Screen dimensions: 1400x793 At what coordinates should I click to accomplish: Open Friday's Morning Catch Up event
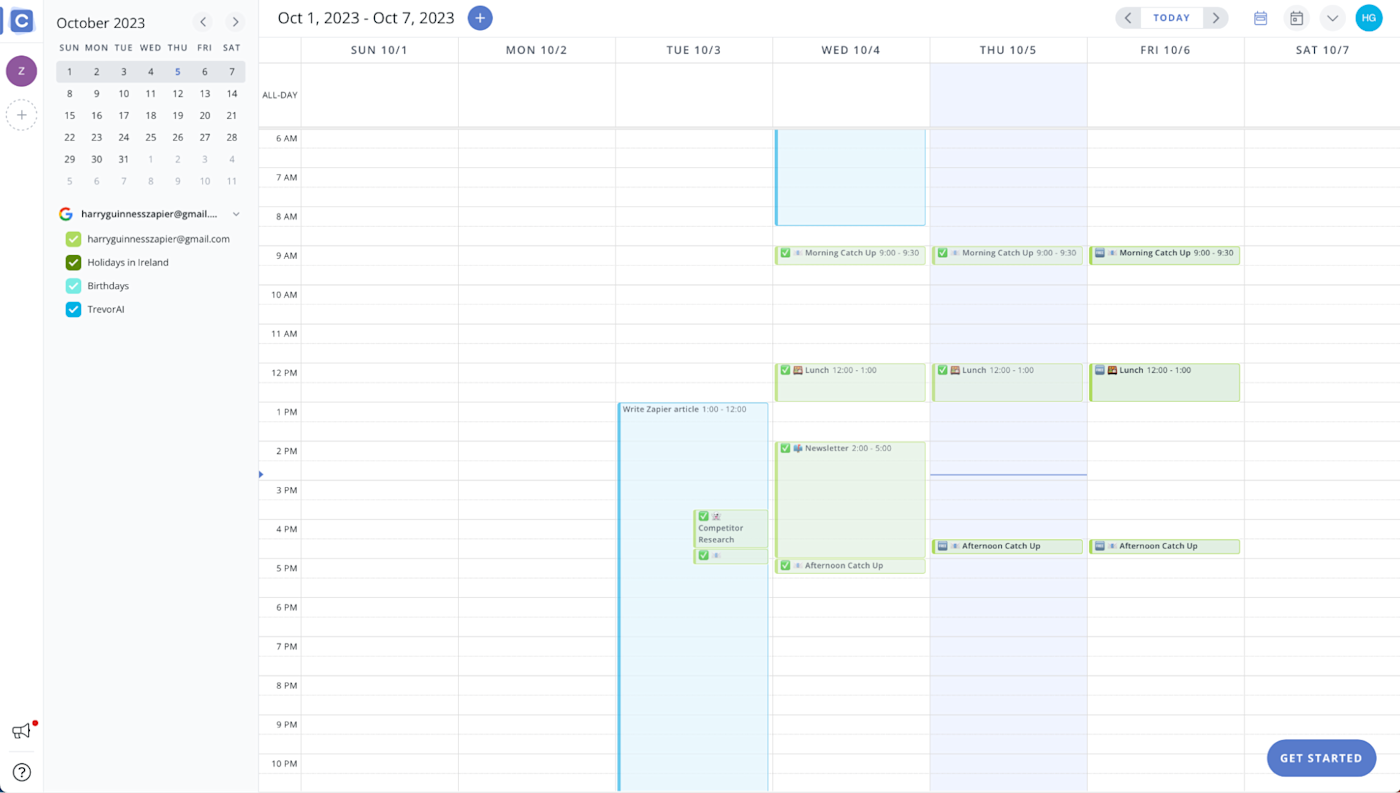coord(1165,255)
